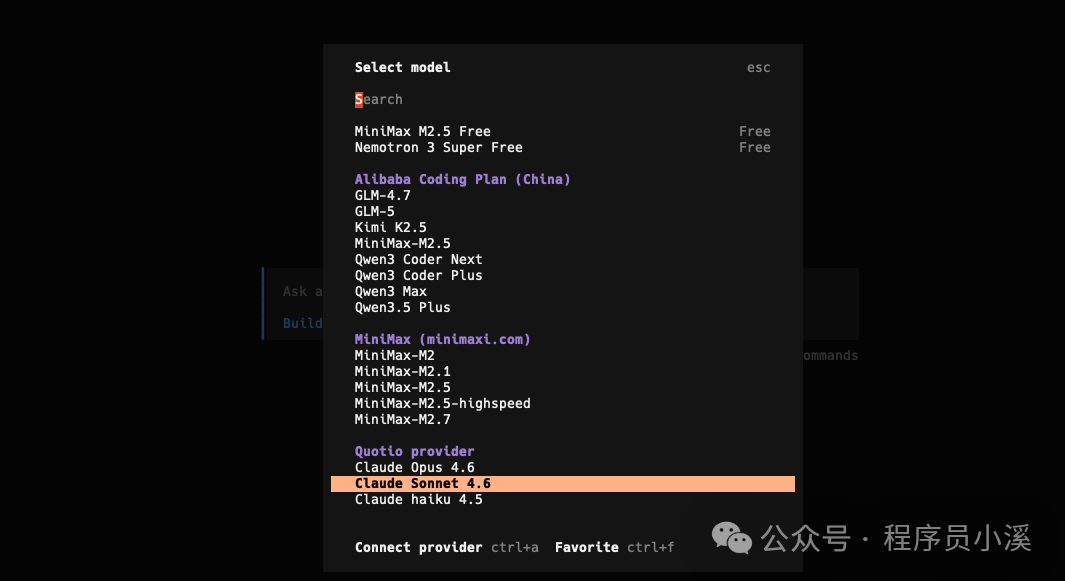
Task: Dismiss the model dialog via esc
Action: pos(758,67)
